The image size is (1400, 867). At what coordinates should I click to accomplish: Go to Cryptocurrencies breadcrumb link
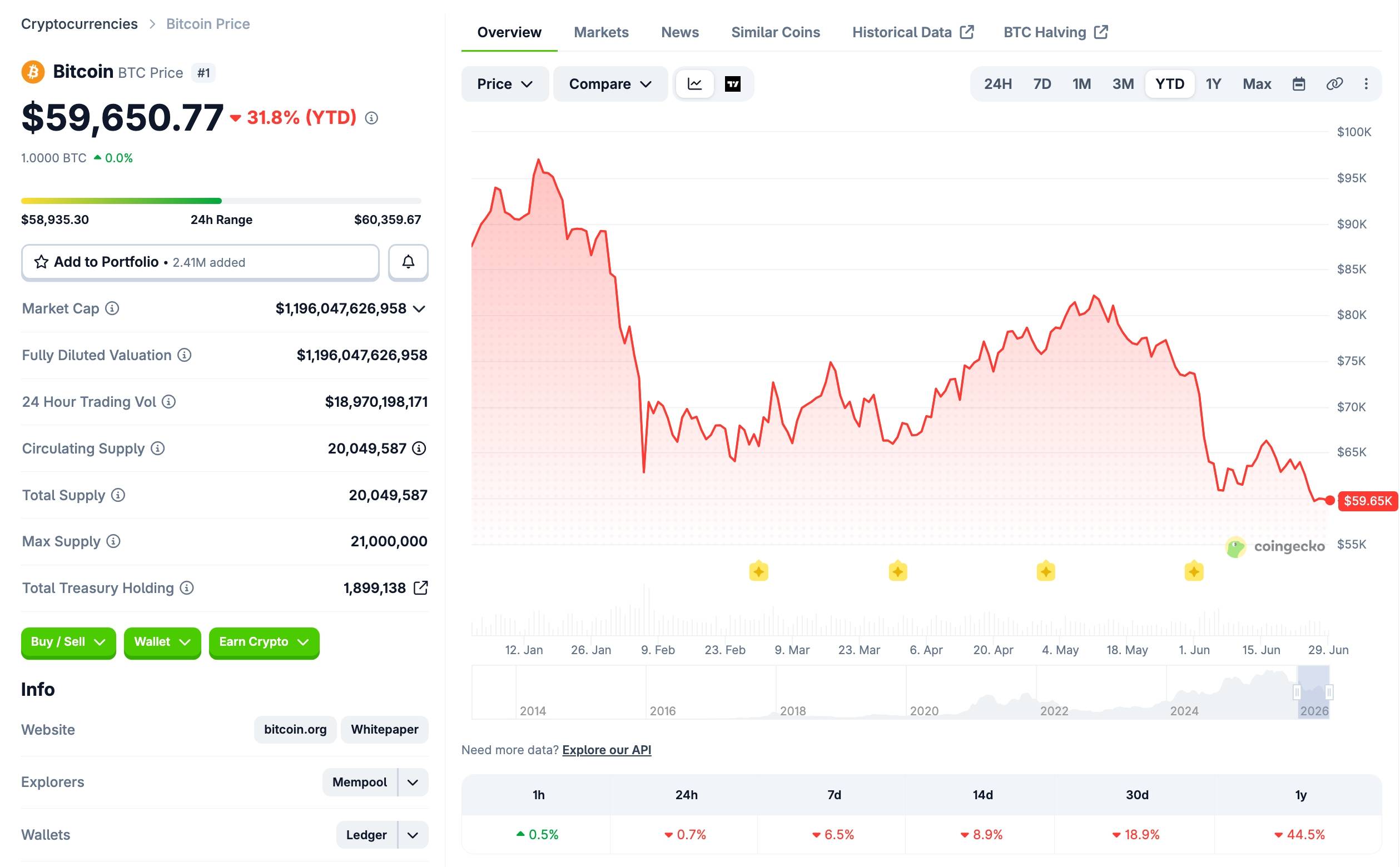pos(79,24)
